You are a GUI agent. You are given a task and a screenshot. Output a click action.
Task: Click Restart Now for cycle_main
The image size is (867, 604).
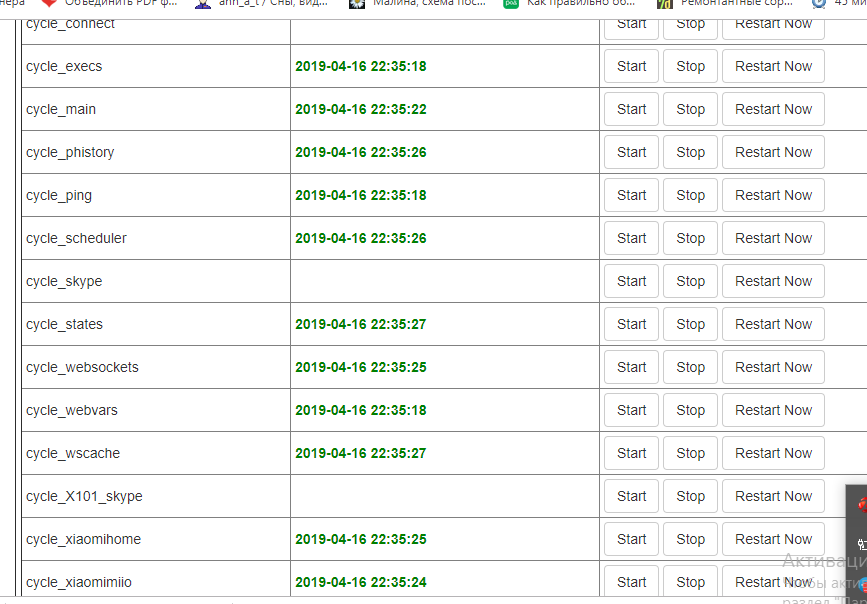click(773, 109)
